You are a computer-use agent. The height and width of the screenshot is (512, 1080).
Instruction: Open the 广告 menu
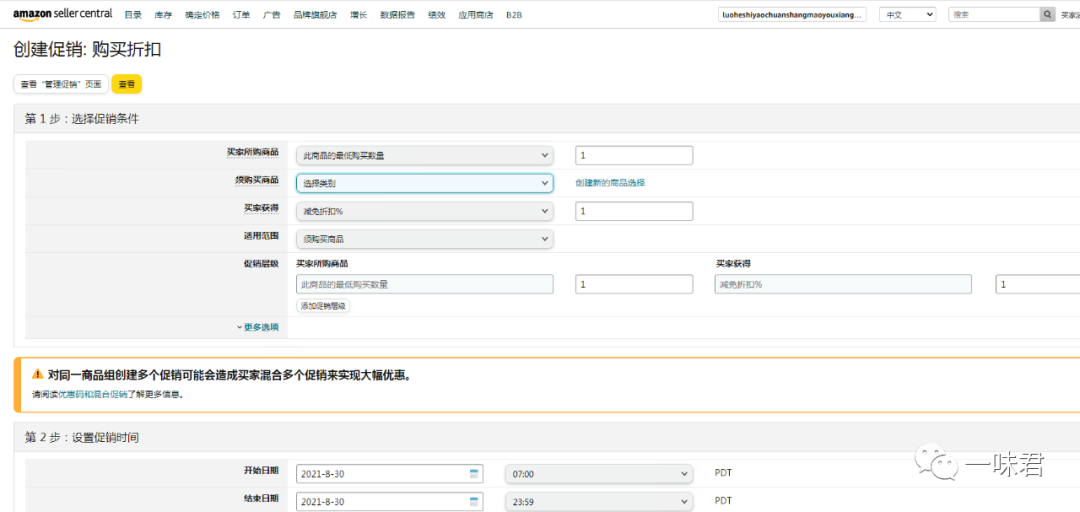tap(271, 14)
